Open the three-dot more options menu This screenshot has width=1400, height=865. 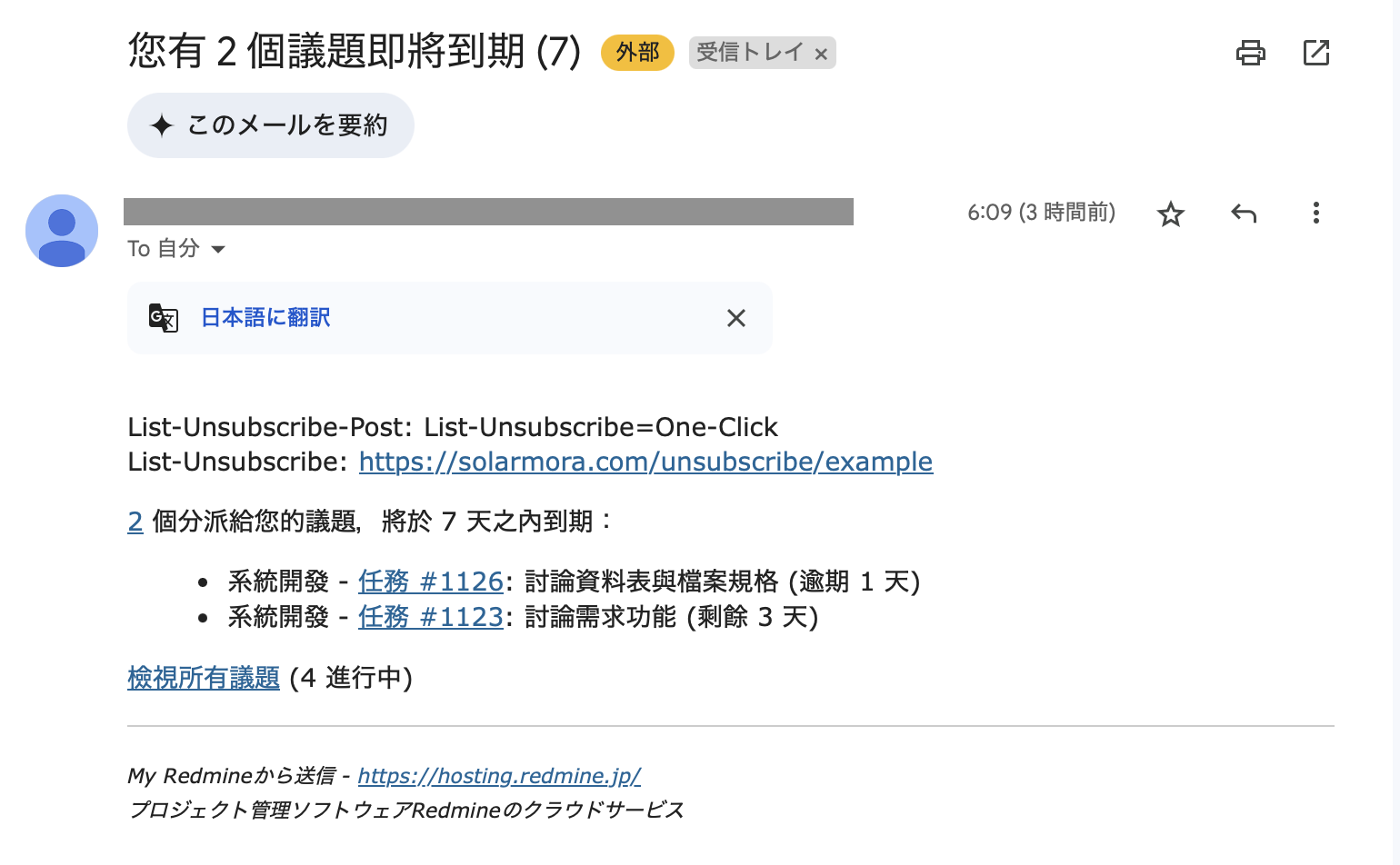click(1315, 214)
